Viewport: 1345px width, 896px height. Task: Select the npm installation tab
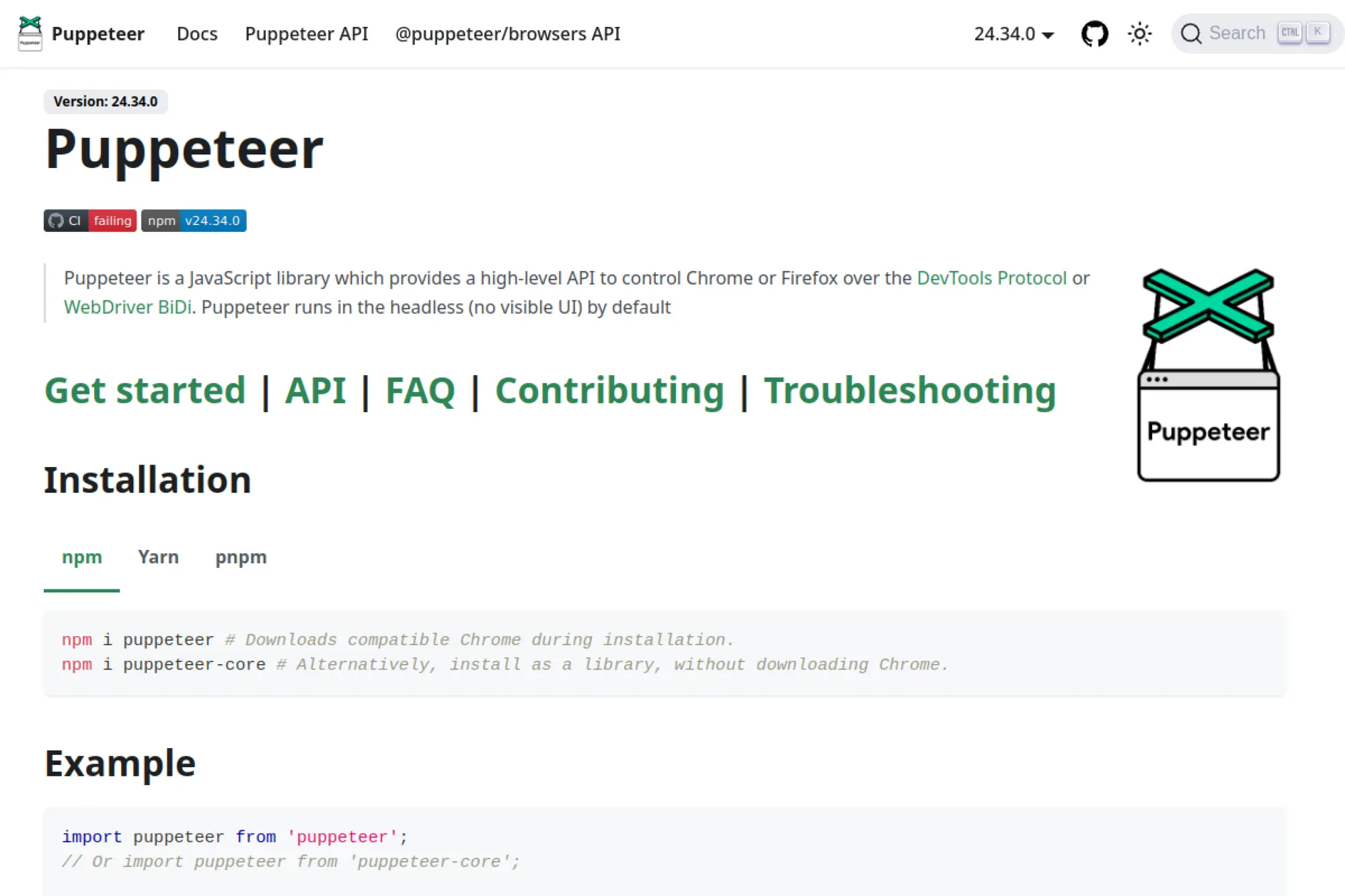coord(81,557)
